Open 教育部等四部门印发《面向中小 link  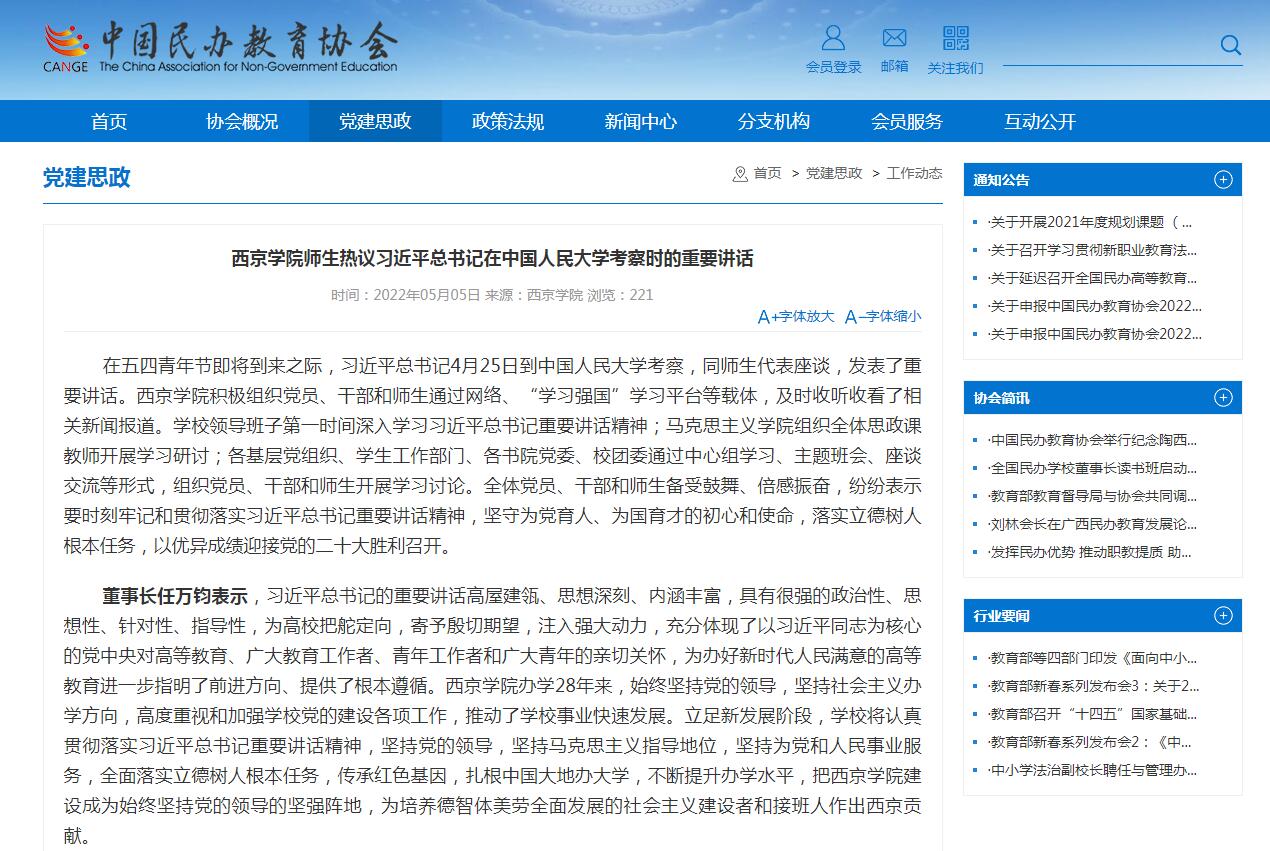(1093, 658)
